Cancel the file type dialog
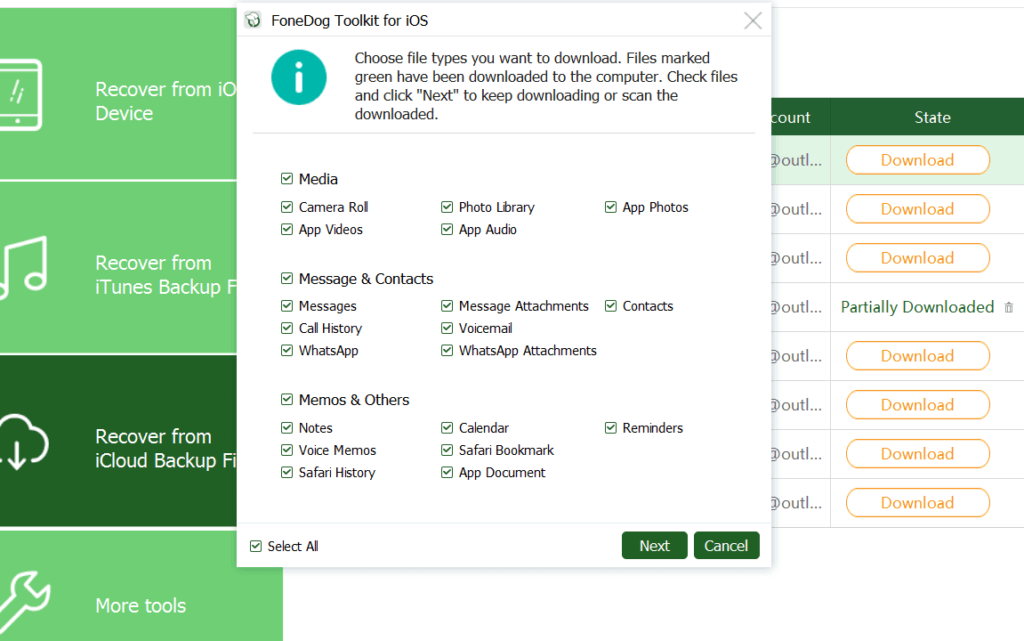This screenshot has height=641, width=1024. pyautogui.click(x=726, y=546)
